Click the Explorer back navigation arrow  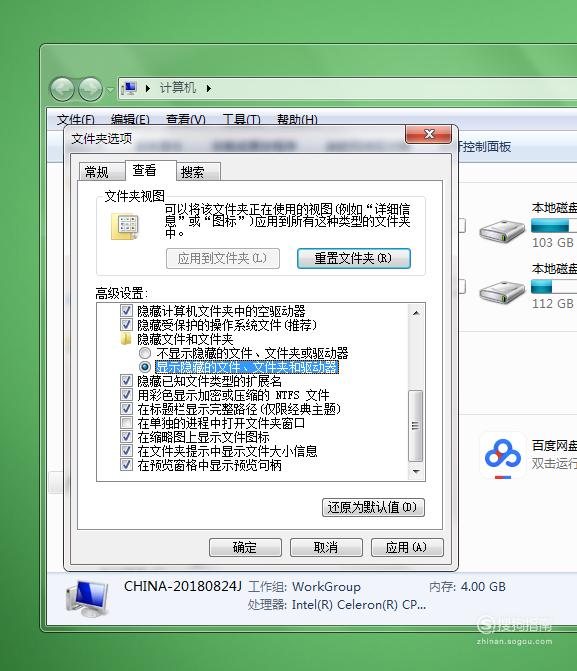pos(62,89)
